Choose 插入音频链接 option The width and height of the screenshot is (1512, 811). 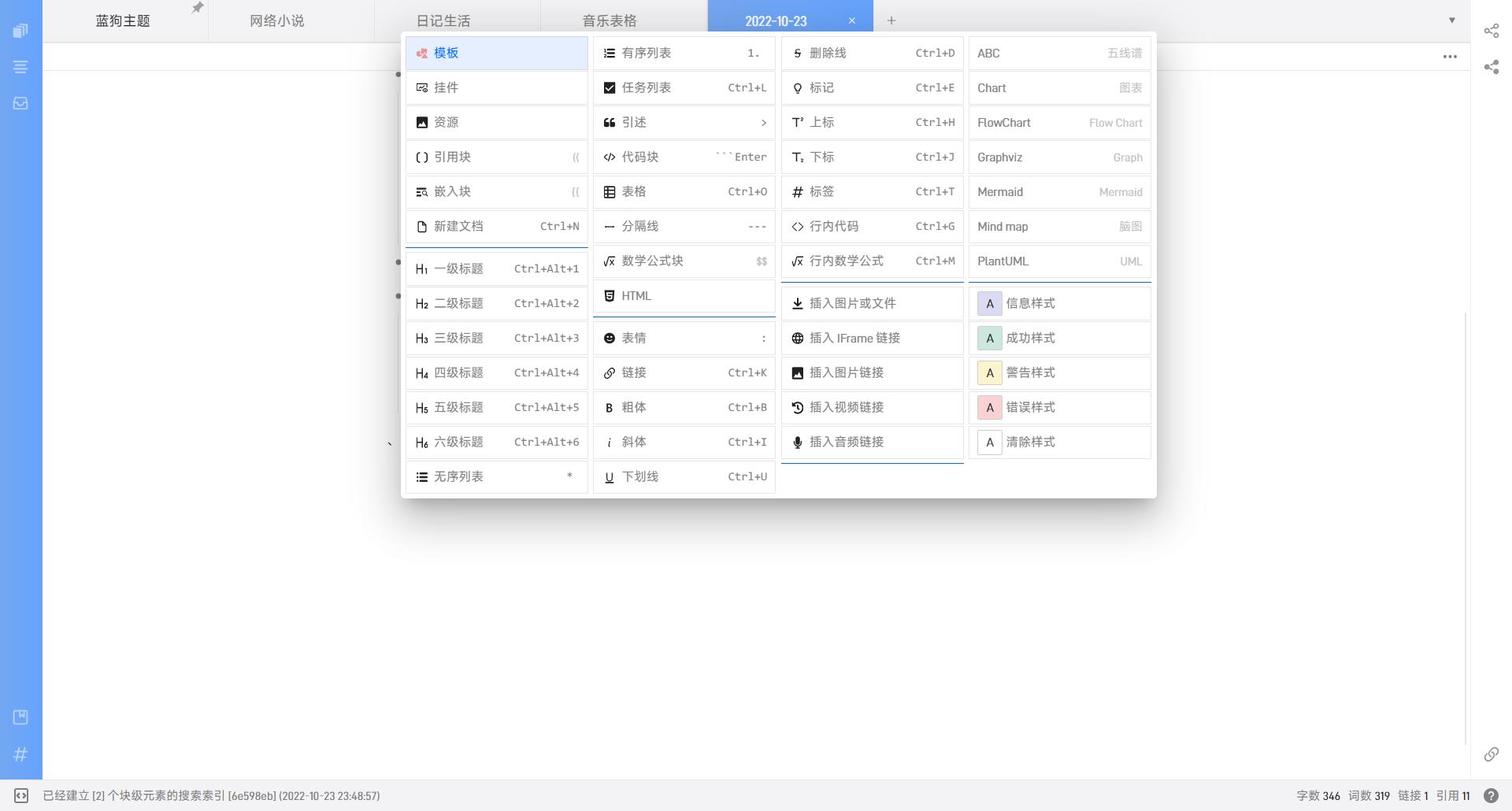click(x=873, y=442)
